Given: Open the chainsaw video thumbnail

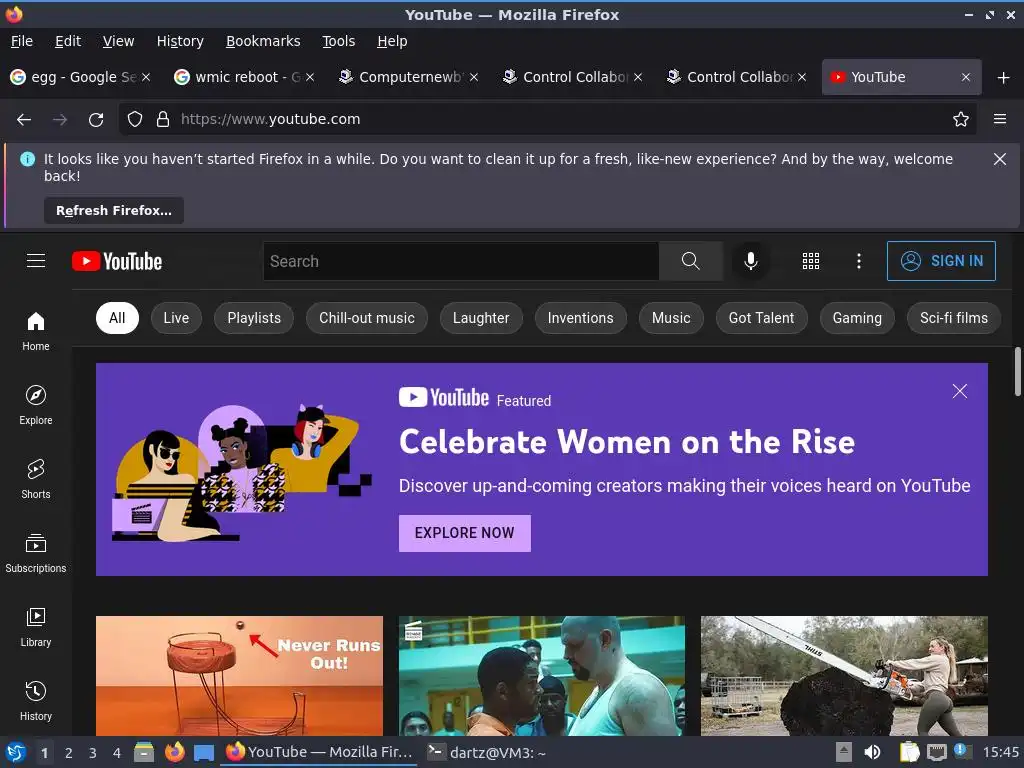Looking at the screenshot, I should click(844, 676).
